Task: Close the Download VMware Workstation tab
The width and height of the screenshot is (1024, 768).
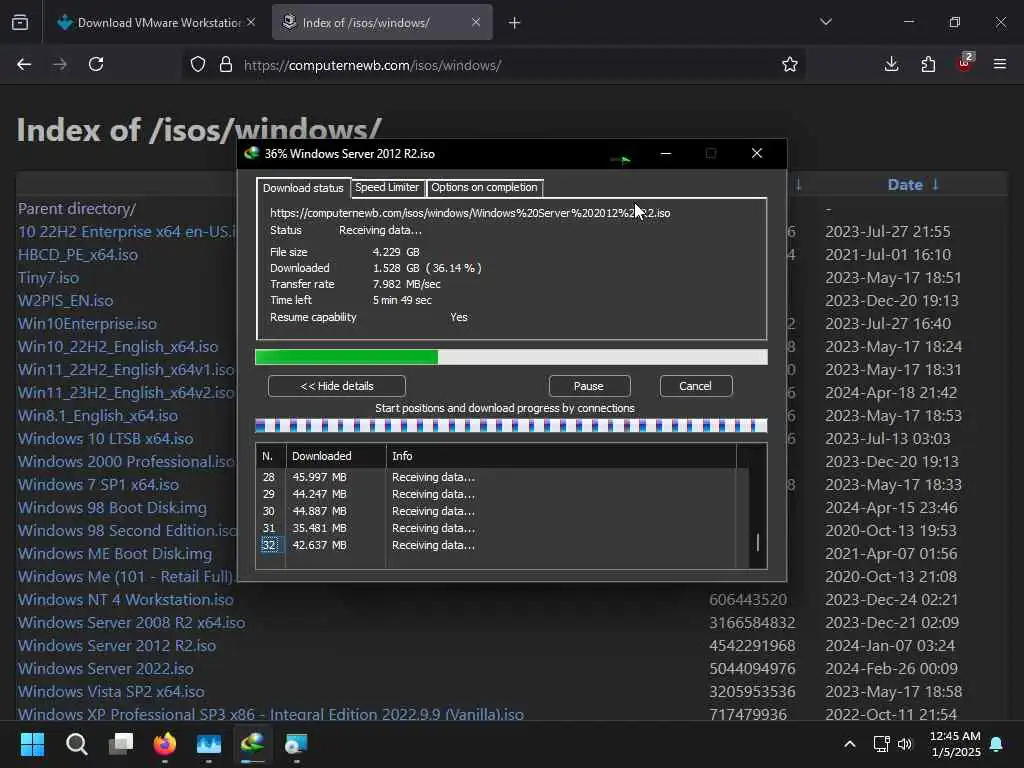Action: click(251, 22)
